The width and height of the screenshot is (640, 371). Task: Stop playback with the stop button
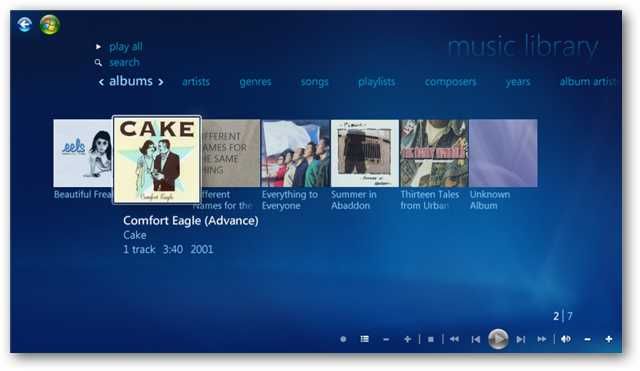[x=431, y=339]
